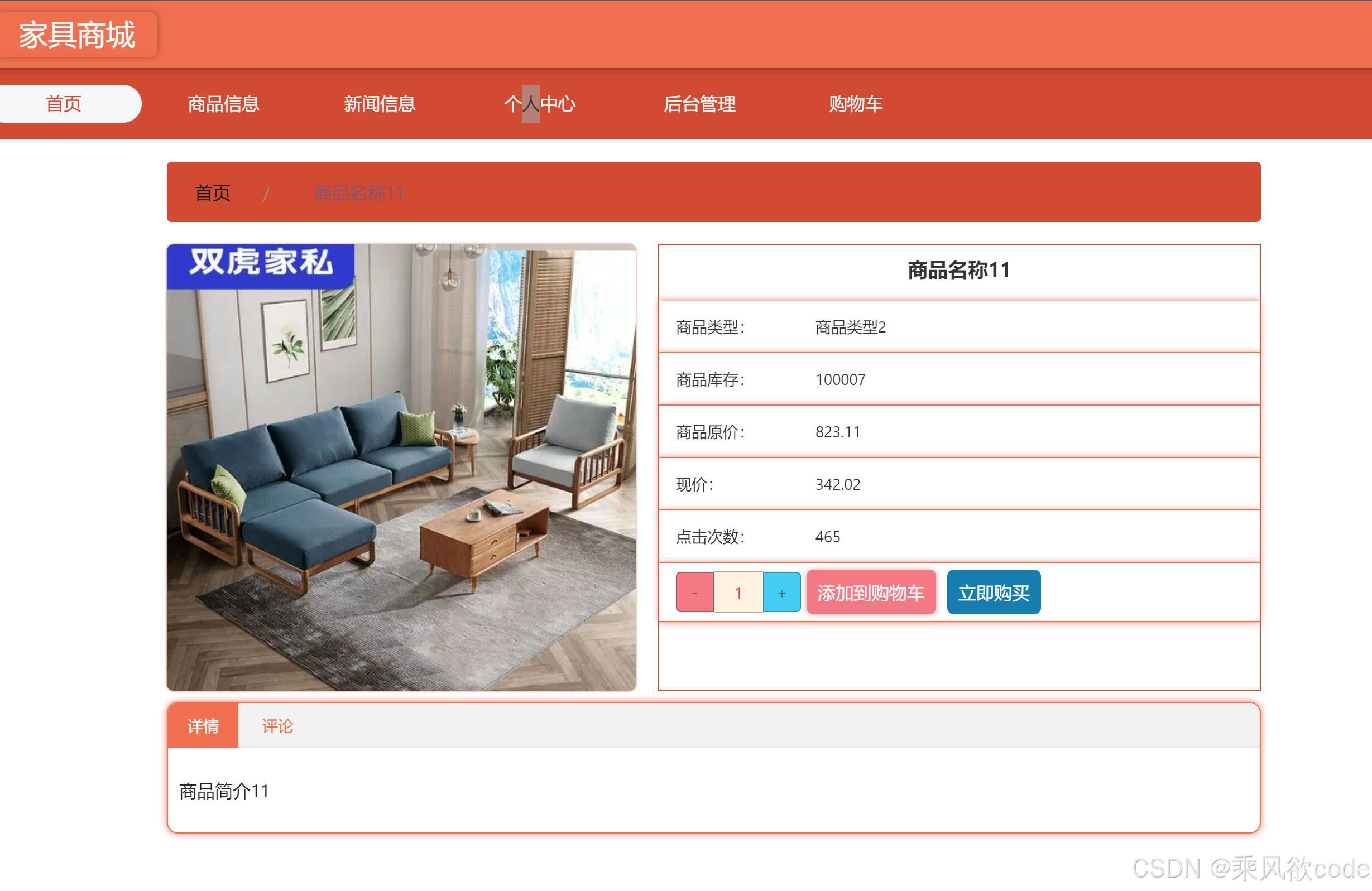The image size is (1372, 891).
Task: Switch to the 评论 comments tab
Action: pyautogui.click(x=278, y=726)
